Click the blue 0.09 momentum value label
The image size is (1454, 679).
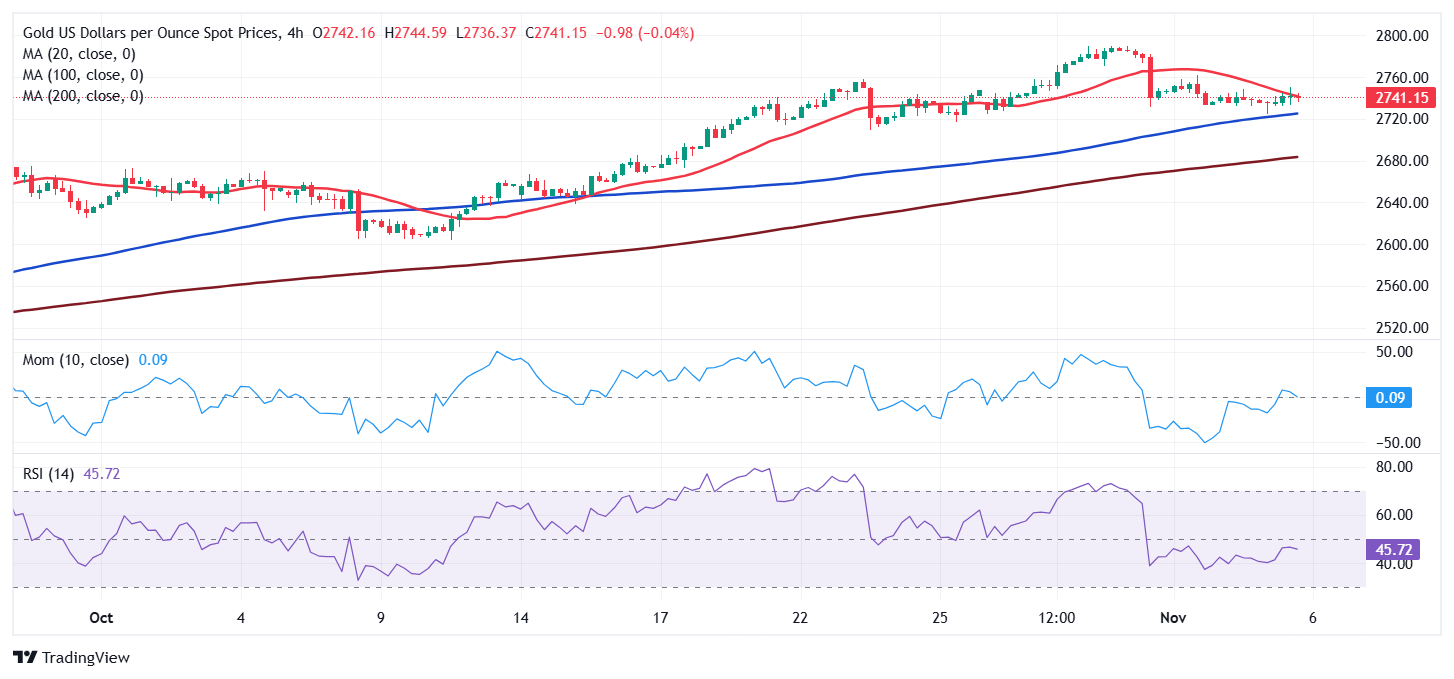pyautogui.click(x=1392, y=398)
